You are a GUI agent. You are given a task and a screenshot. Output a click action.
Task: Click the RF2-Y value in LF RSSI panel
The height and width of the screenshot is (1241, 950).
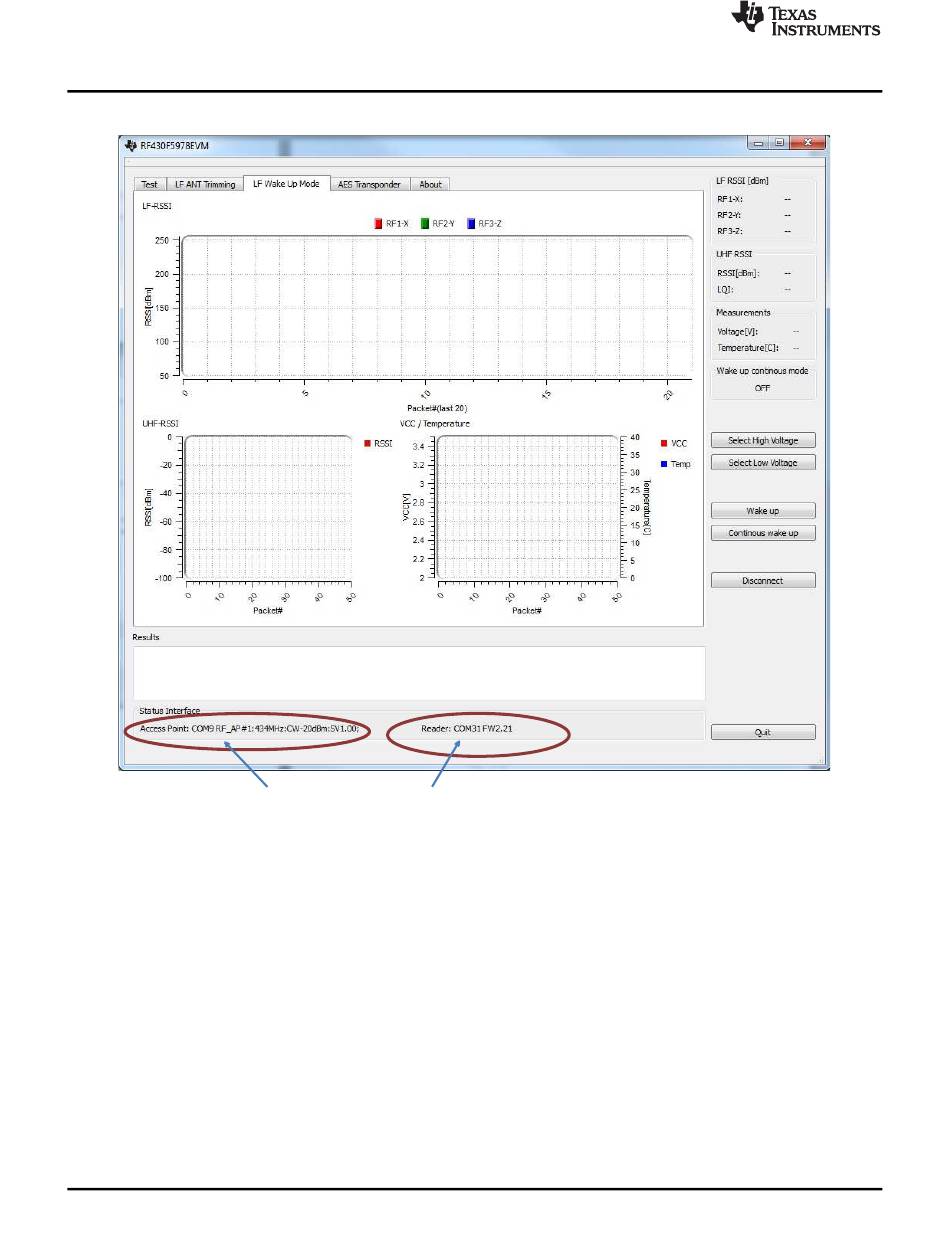[788, 215]
